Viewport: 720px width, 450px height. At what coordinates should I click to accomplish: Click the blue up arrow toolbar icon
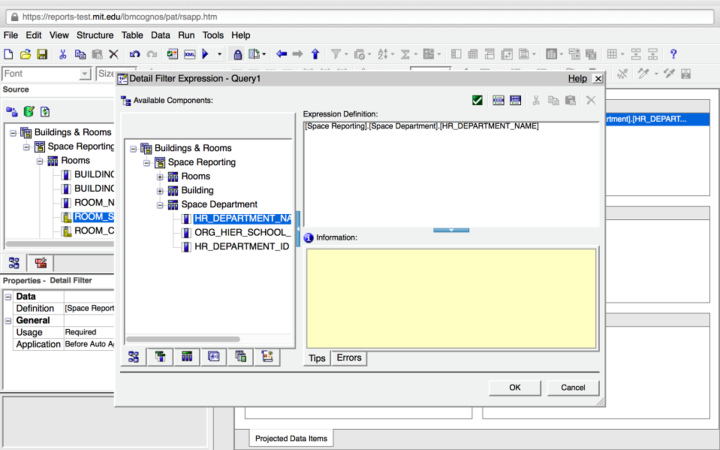[x=315, y=54]
